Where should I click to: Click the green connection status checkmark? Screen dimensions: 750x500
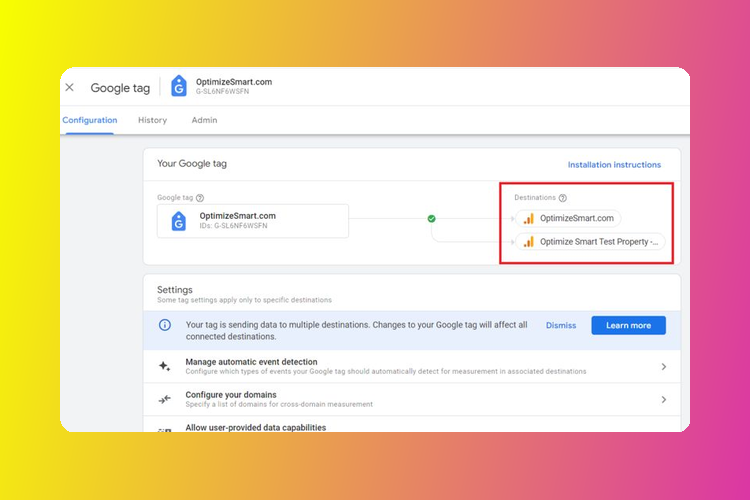tap(431, 218)
